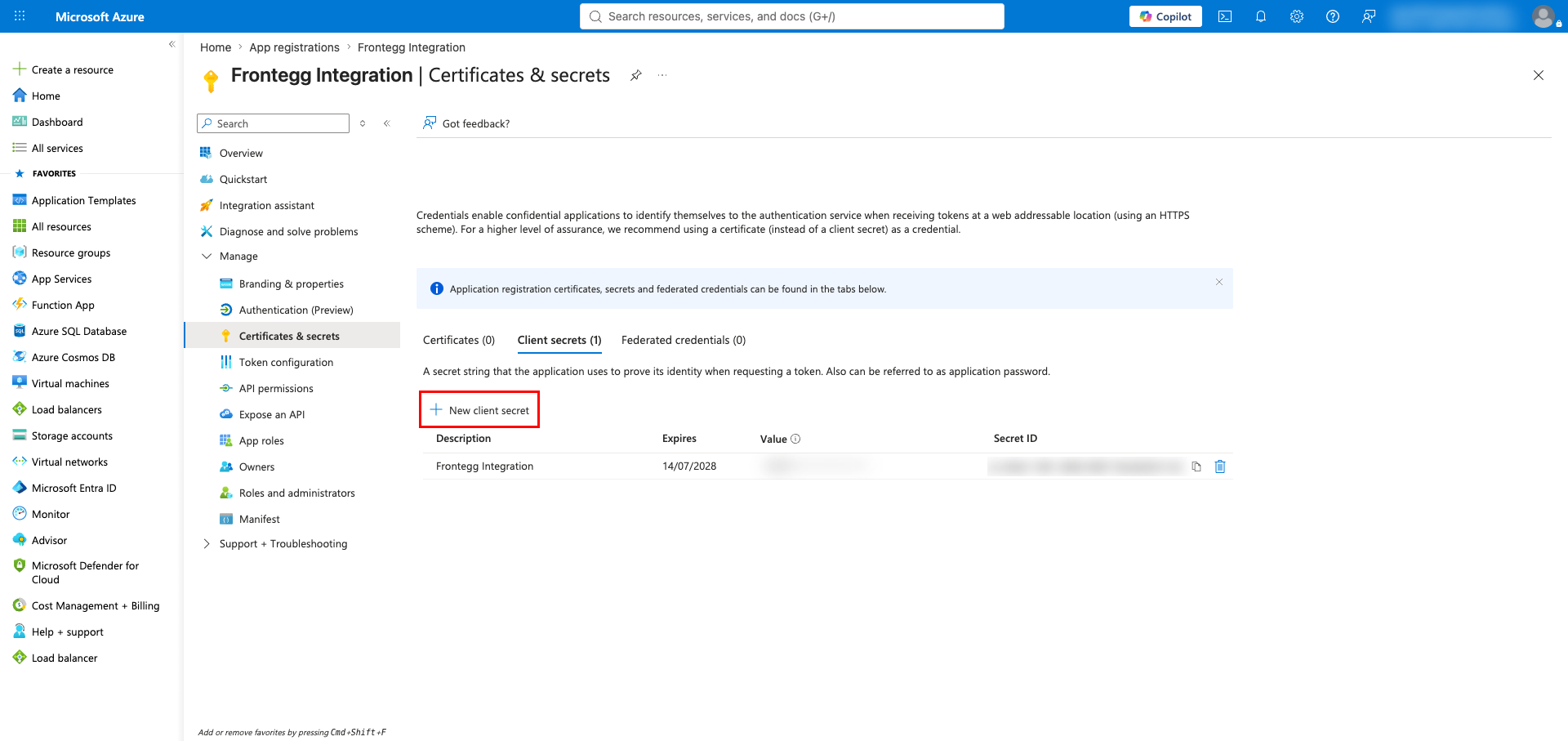Collapse the resource menu pane
This screenshot has width=1568, height=741.
(x=387, y=123)
